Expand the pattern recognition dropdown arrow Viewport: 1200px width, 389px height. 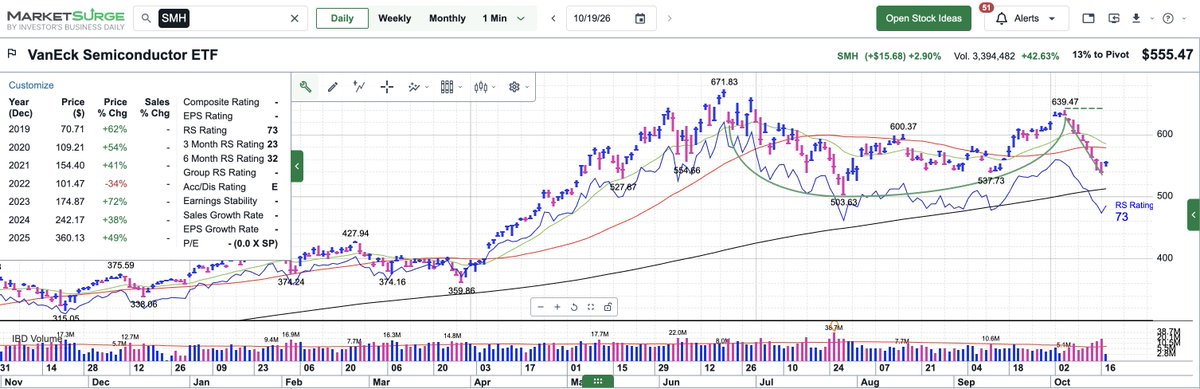pyautogui.click(x=427, y=87)
